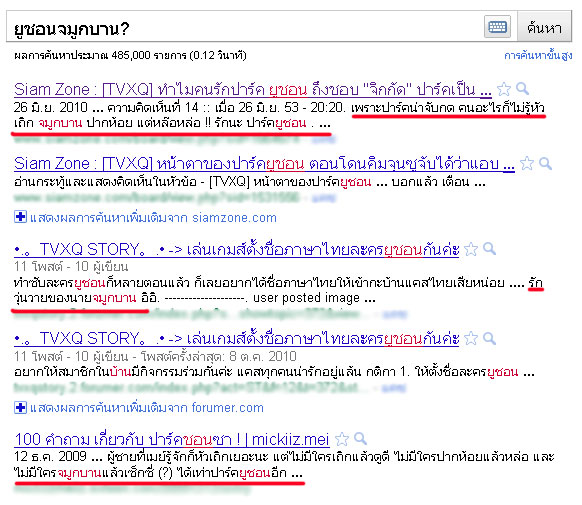This screenshot has width=582, height=505.
Task: Open the การค้นหาขั้นสูง advanced search link
Action: tap(538, 56)
